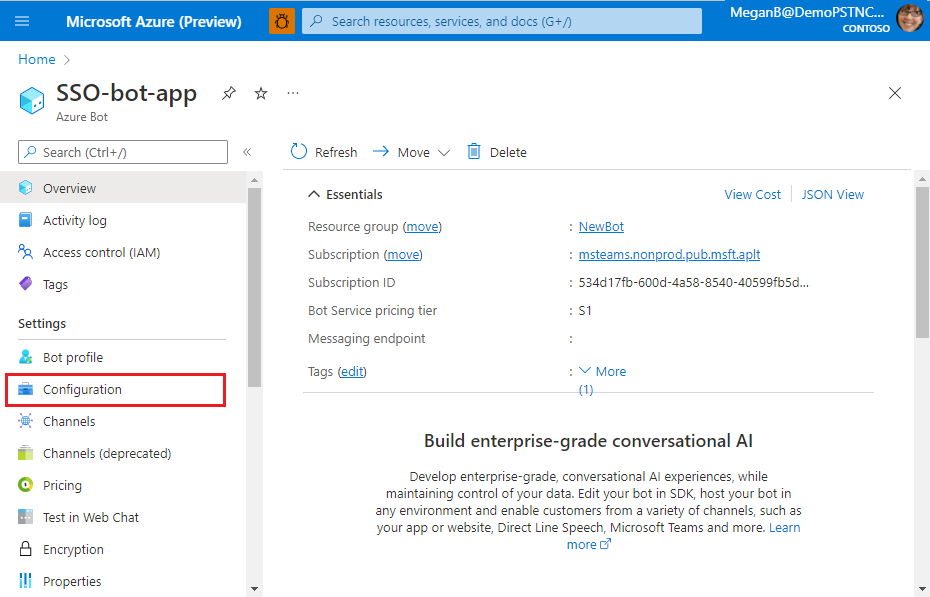Click left menu scroll up arrow

click(254, 180)
